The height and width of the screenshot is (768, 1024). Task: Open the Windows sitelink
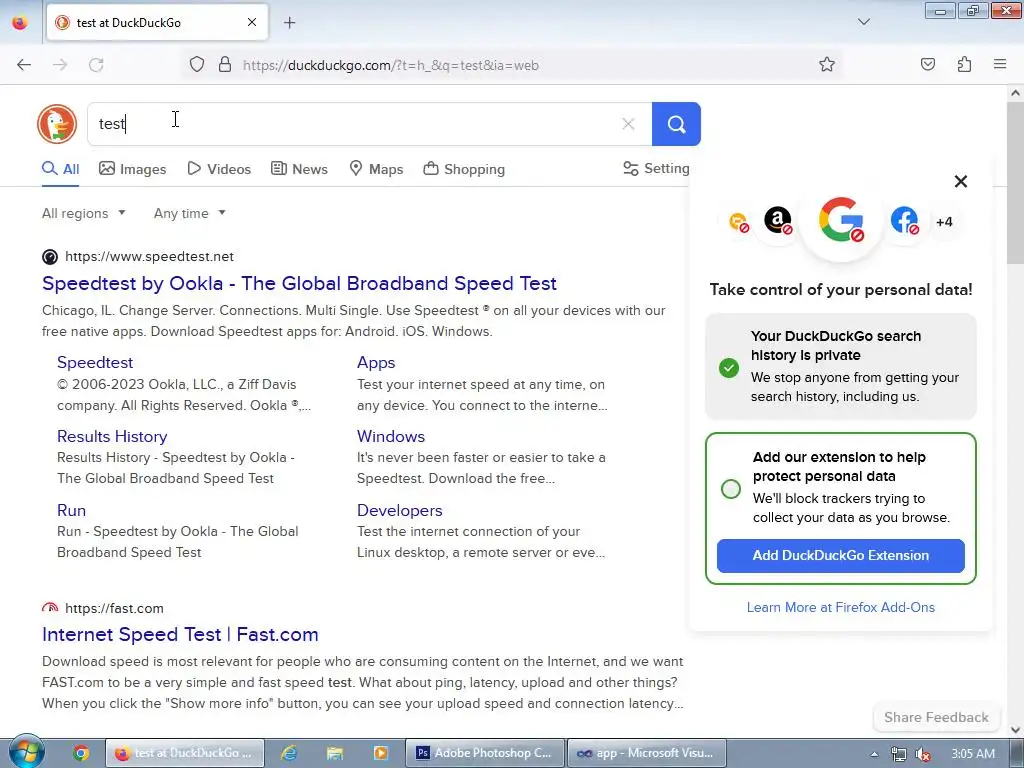coord(391,436)
